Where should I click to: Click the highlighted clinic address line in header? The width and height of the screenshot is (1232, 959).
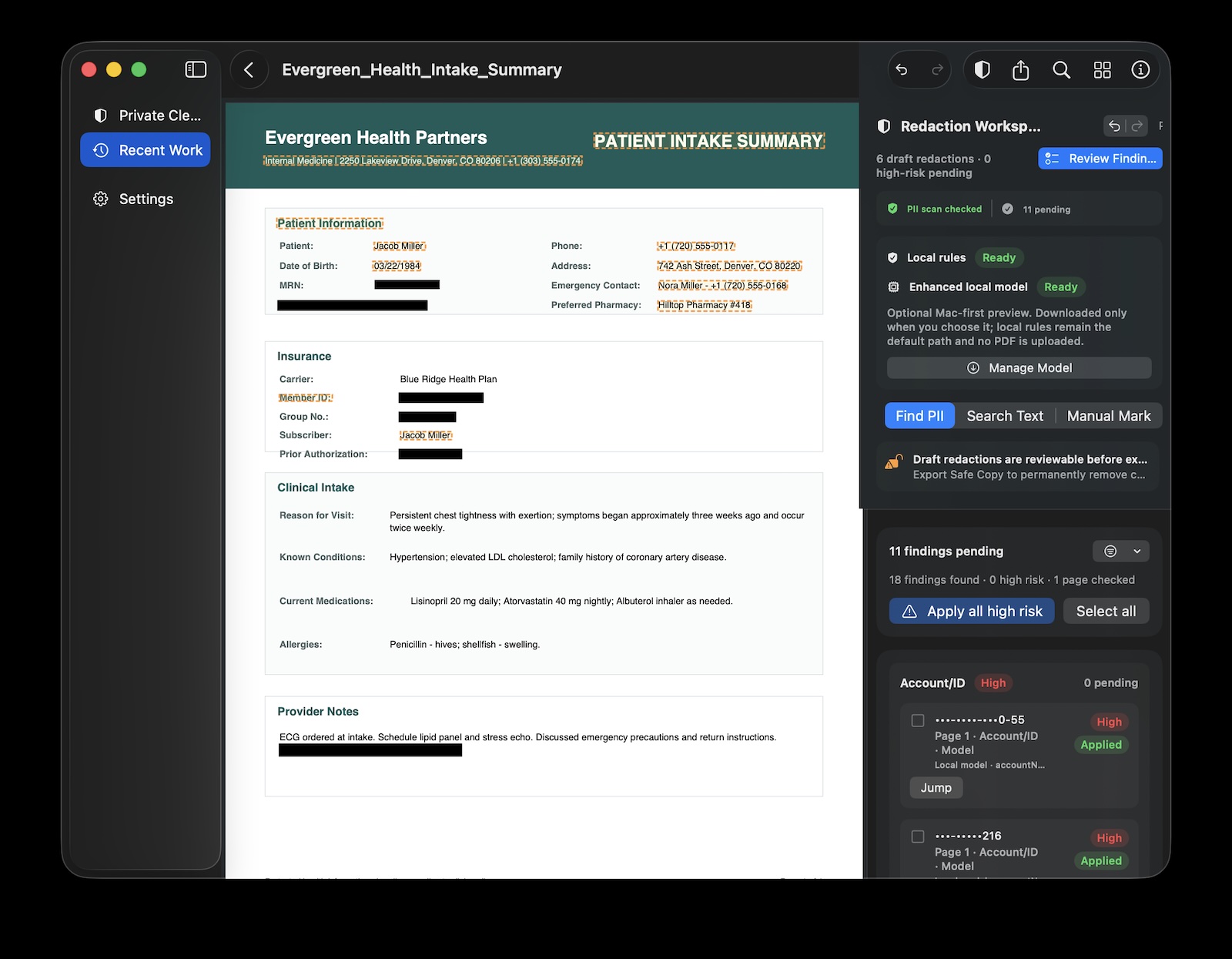(423, 161)
